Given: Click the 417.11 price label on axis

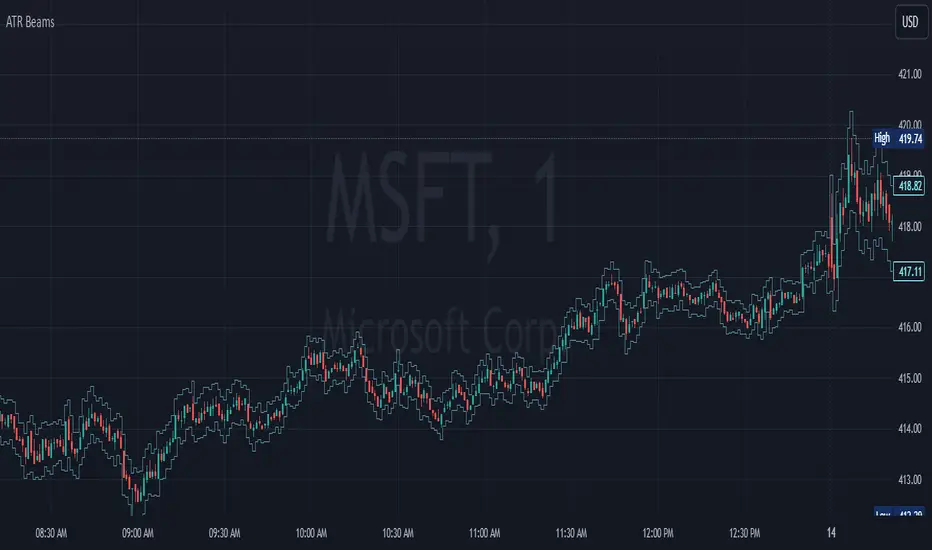Looking at the screenshot, I should click(x=910, y=271).
